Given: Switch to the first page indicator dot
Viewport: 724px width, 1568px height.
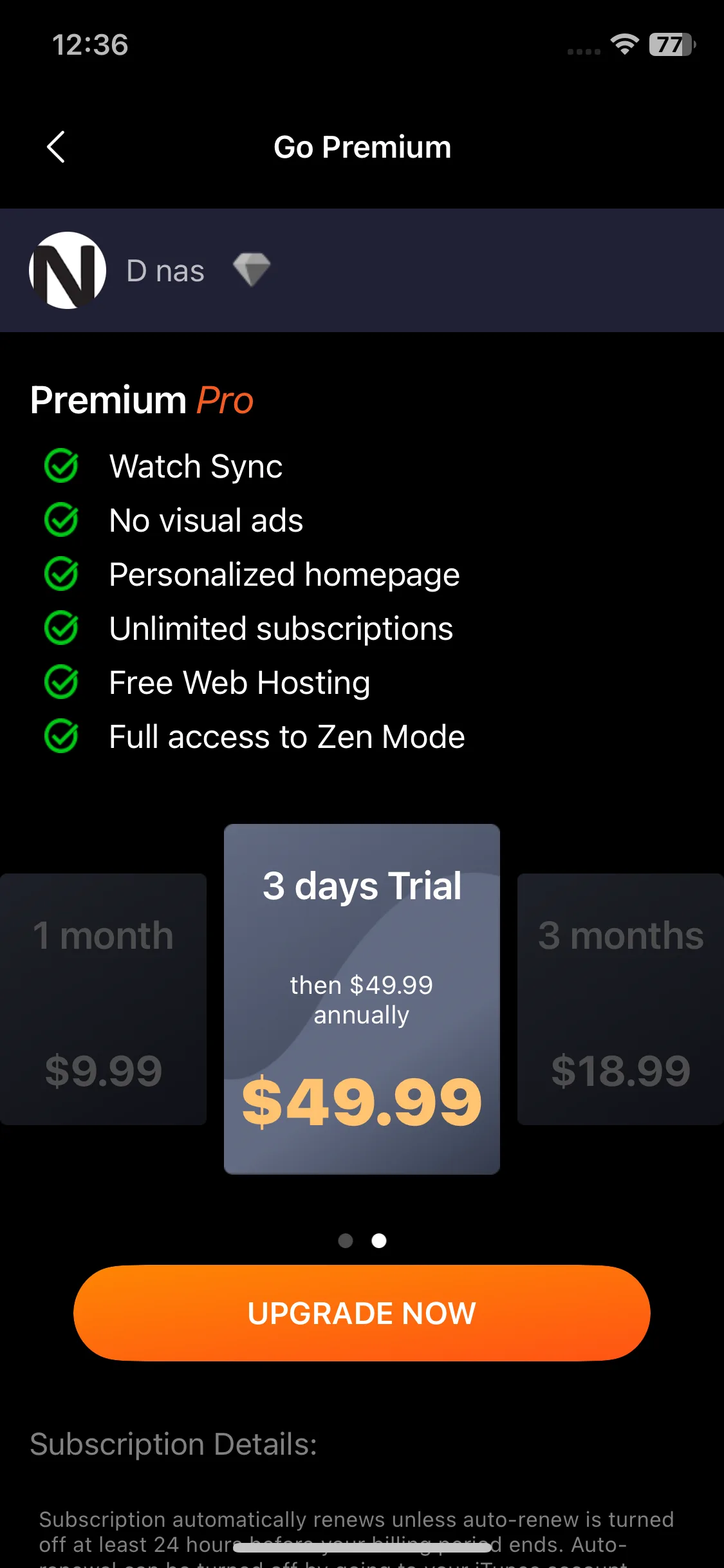Looking at the screenshot, I should 346,1240.
